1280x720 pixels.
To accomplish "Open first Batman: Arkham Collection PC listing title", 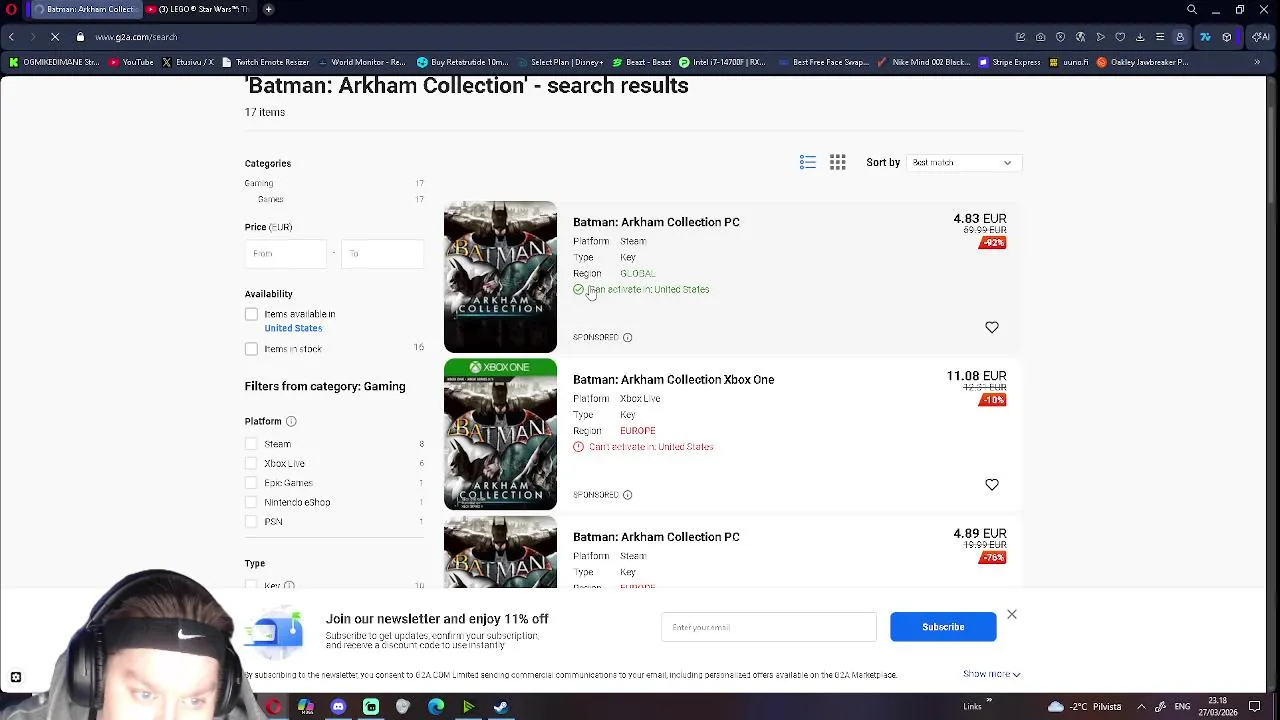I will (656, 222).
